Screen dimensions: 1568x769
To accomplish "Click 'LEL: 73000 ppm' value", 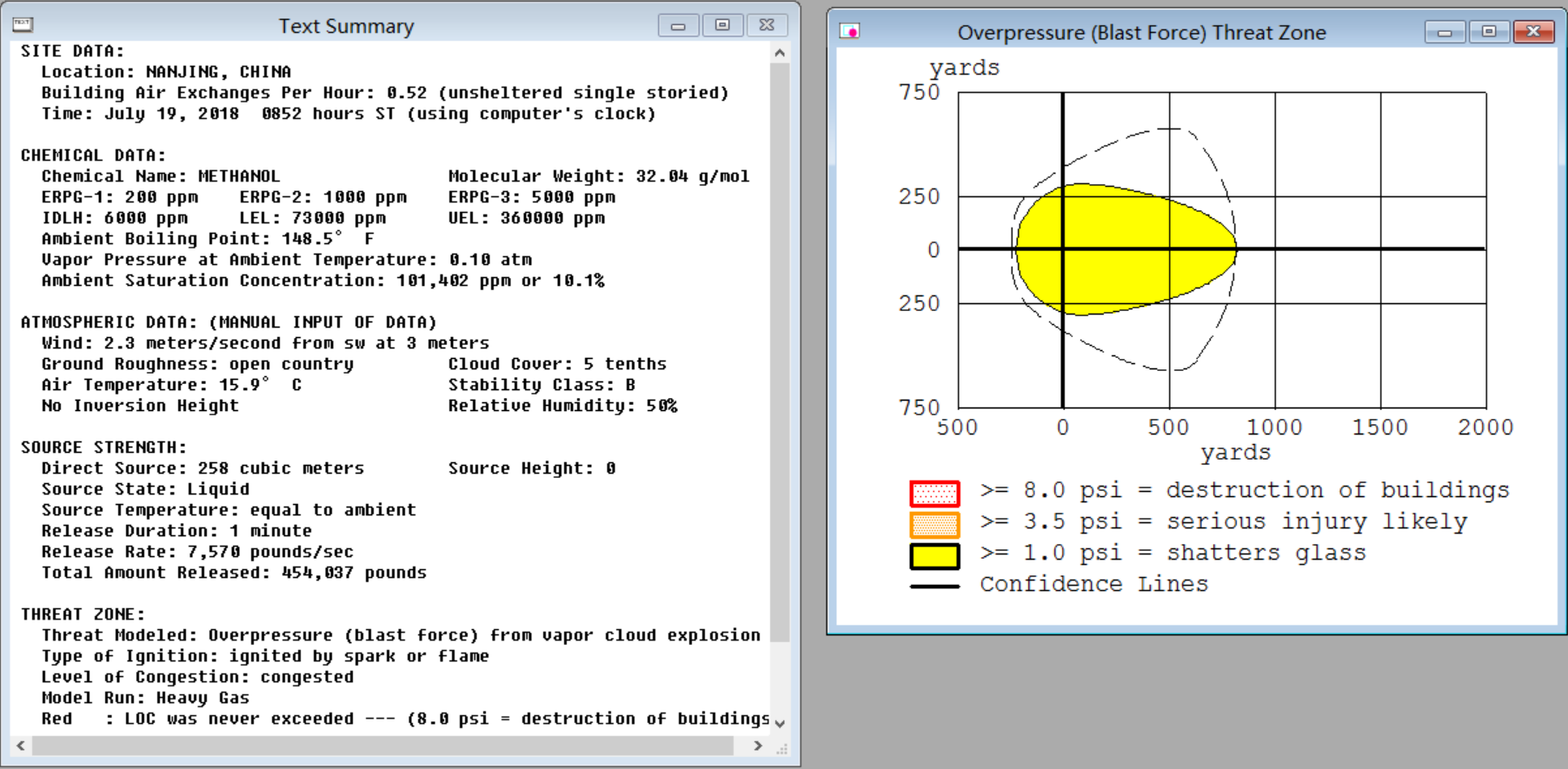I will tap(313, 218).
